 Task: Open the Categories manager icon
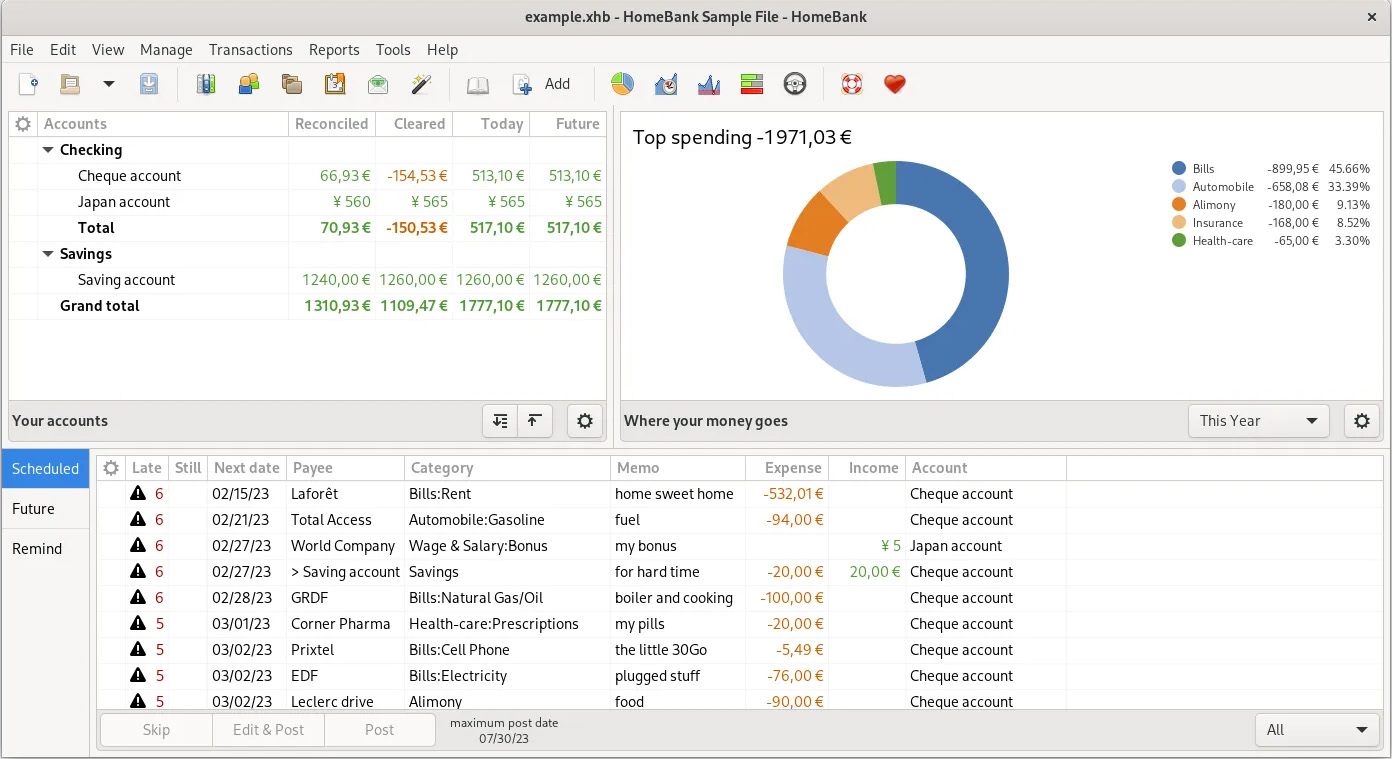(292, 85)
